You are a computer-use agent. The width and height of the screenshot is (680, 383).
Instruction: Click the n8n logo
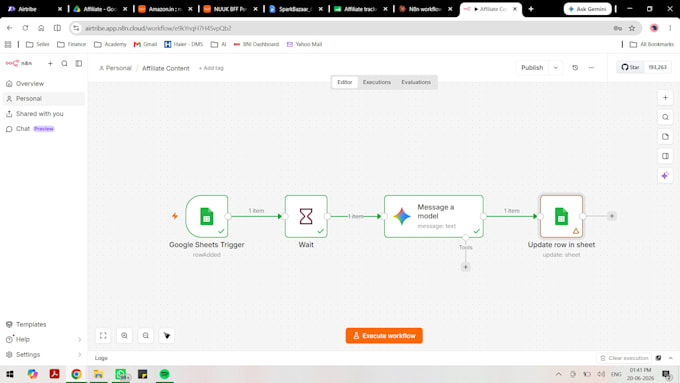pos(18,63)
